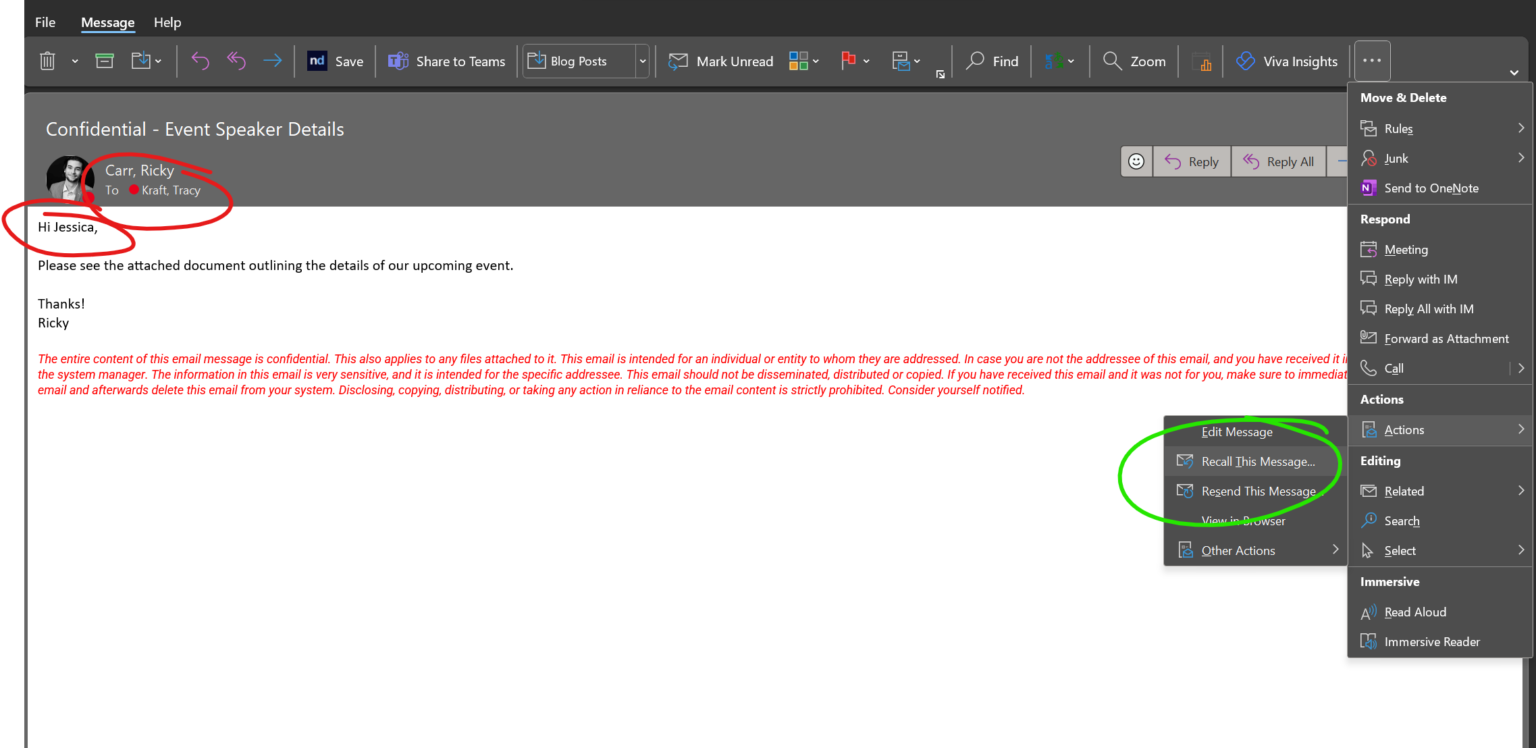Viewport: 1536px width, 748px height.
Task: Click the more commands ellipsis button
Action: [1371, 61]
